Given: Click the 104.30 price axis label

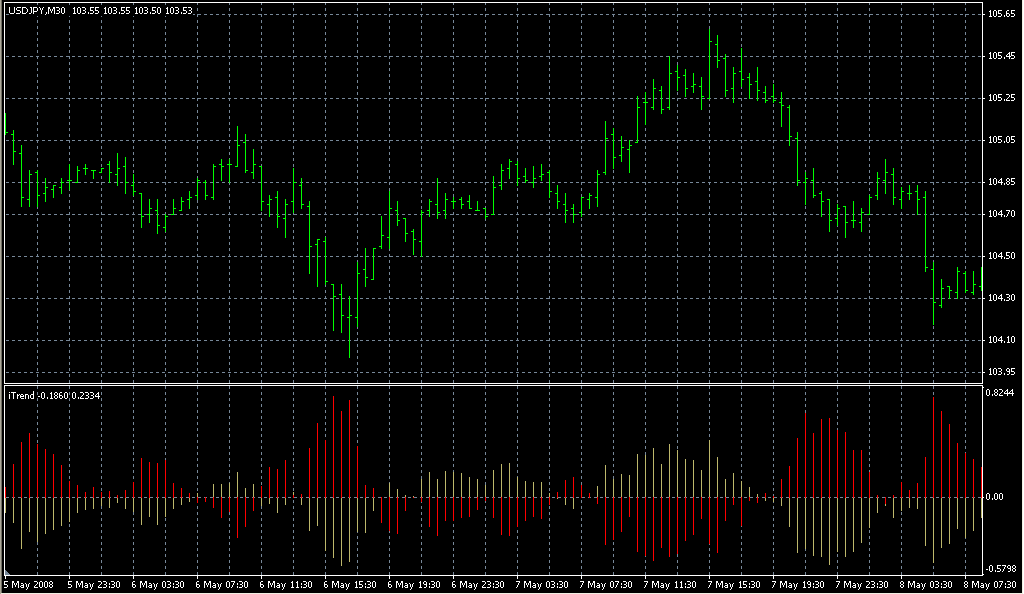Looking at the screenshot, I should point(1002,298).
